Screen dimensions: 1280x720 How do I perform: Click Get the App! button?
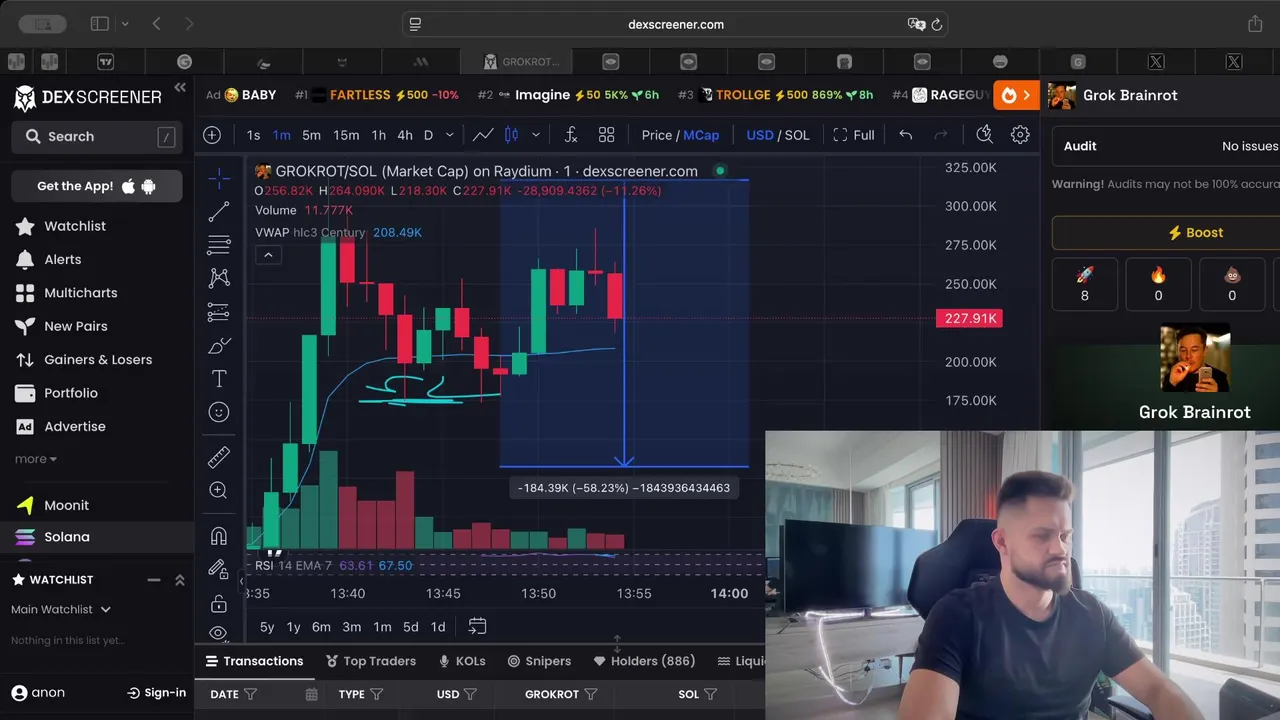tap(97, 186)
